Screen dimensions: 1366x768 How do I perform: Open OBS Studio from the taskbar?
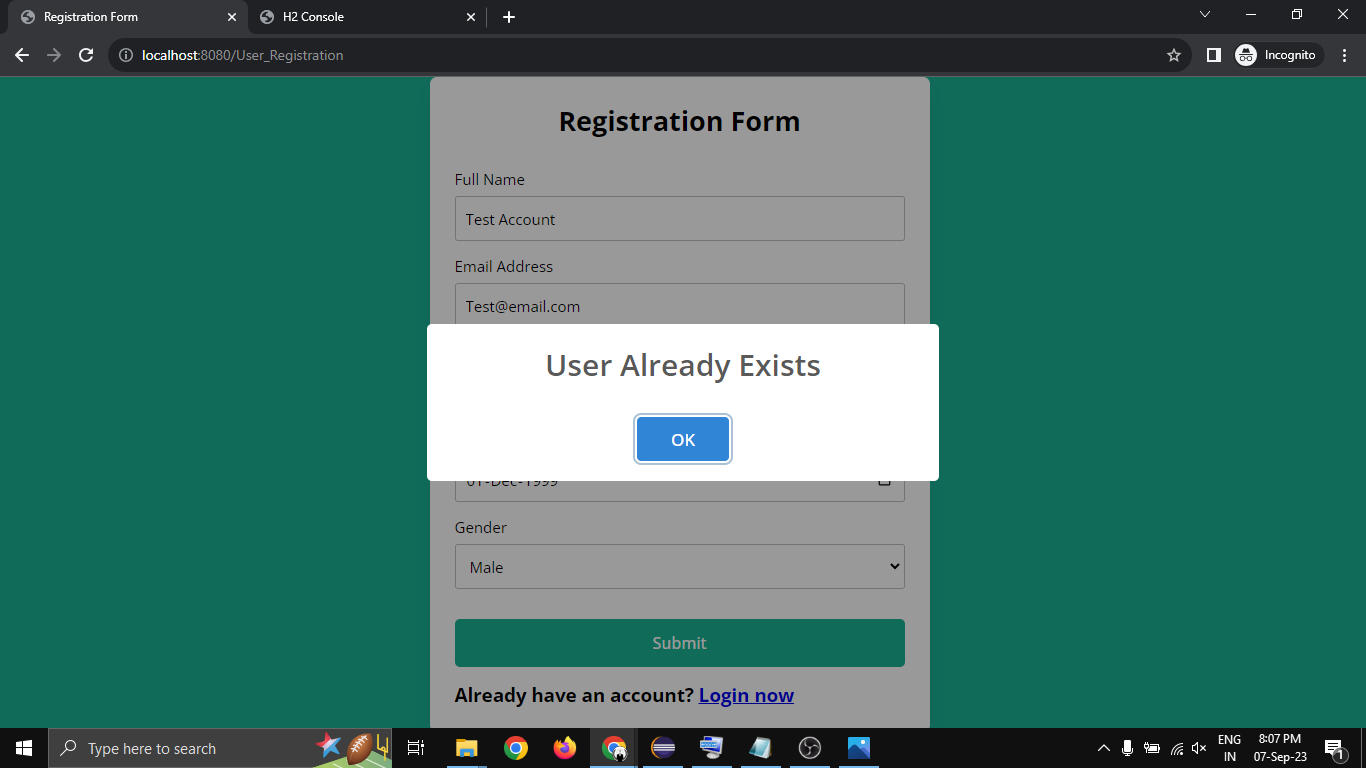pos(810,748)
